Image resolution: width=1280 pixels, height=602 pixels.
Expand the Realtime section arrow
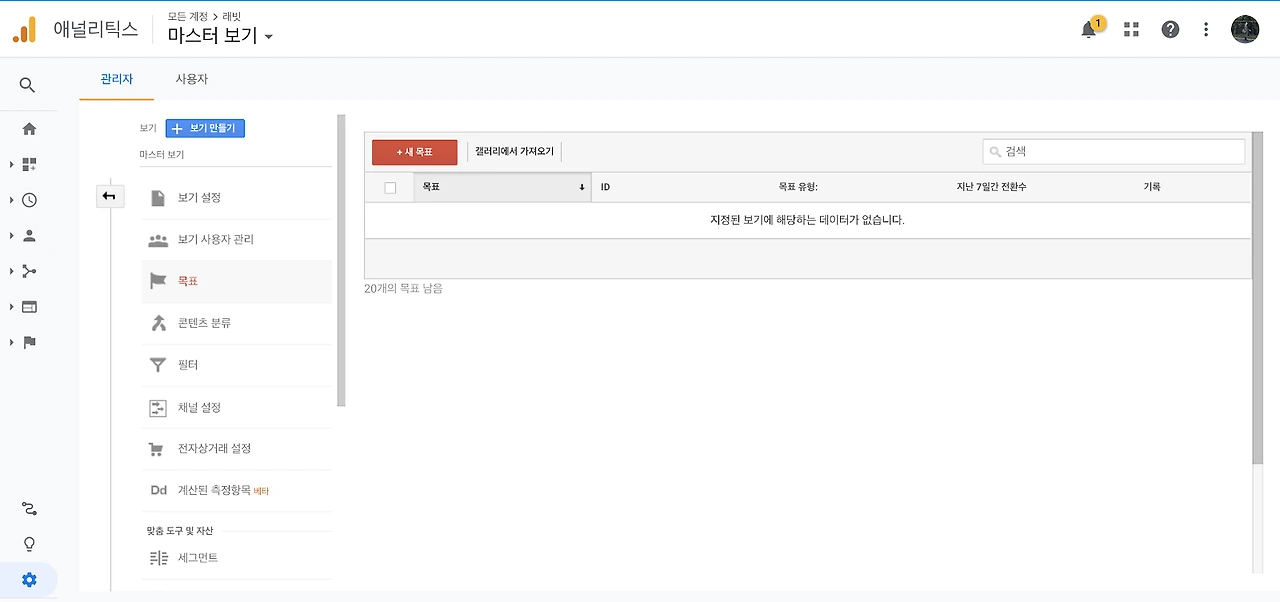click(12, 200)
